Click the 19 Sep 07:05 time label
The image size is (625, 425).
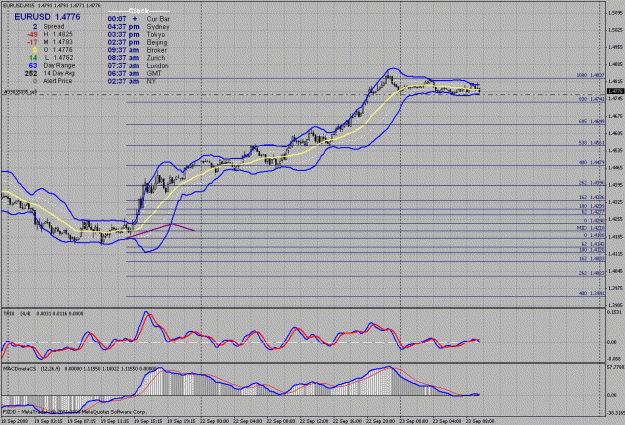[x=81, y=421]
